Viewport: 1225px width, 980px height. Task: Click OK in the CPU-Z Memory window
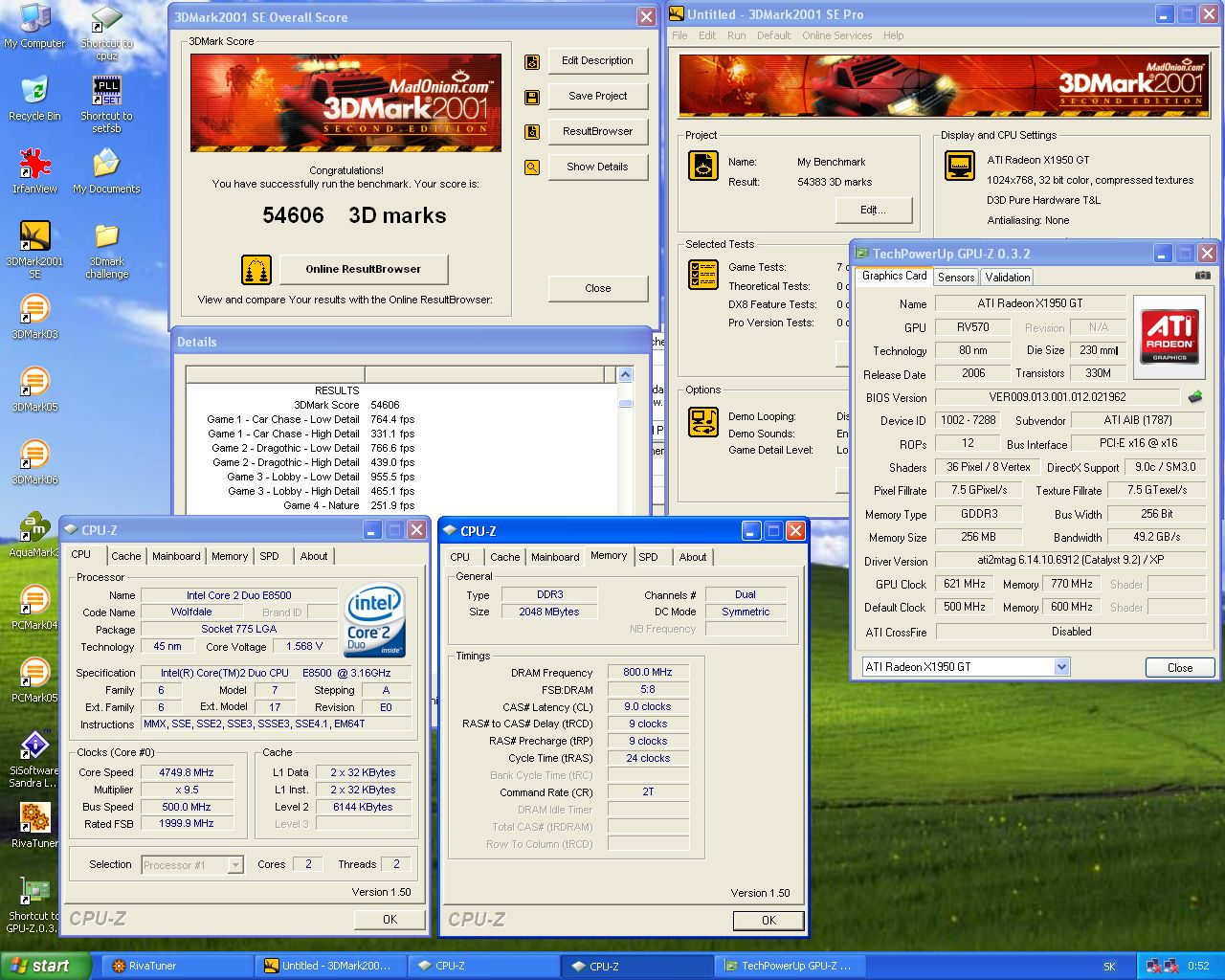pyautogui.click(x=768, y=920)
